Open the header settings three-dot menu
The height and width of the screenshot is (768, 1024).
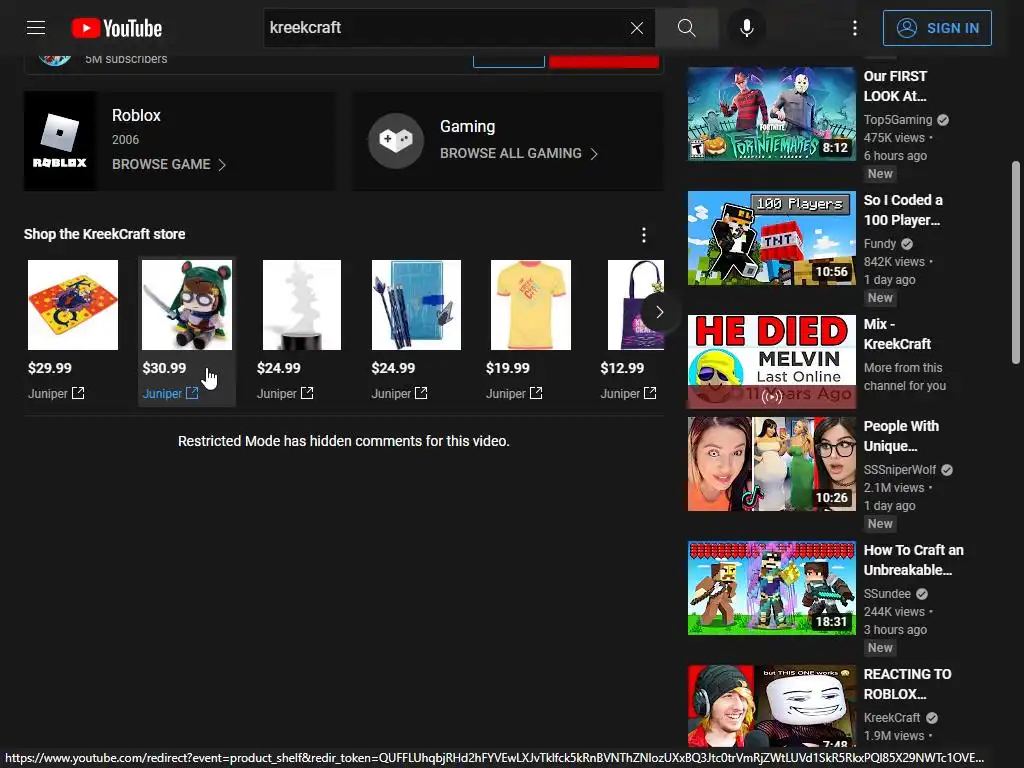pyautogui.click(x=854, y=27)
